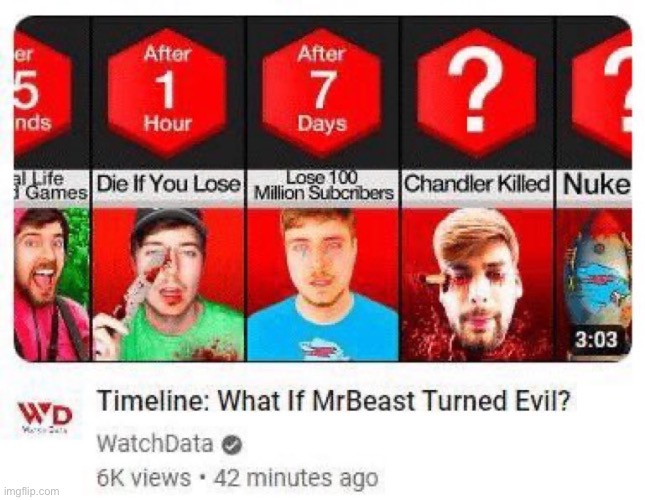Click the After 7 Days red hexagon
Viewport: 645px width, 500px height.
tap(322, 91)
